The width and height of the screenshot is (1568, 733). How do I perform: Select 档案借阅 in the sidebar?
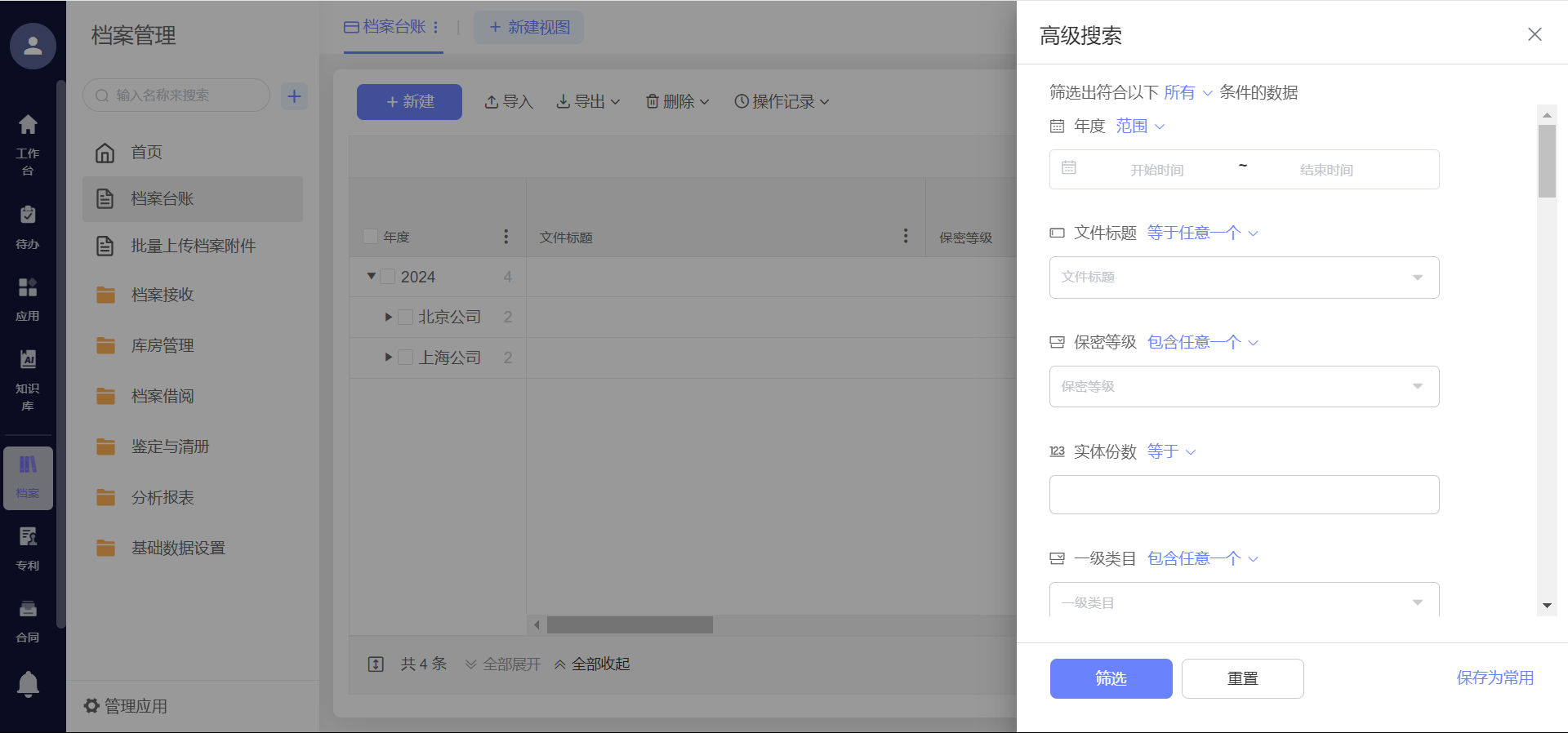[163, 396]
